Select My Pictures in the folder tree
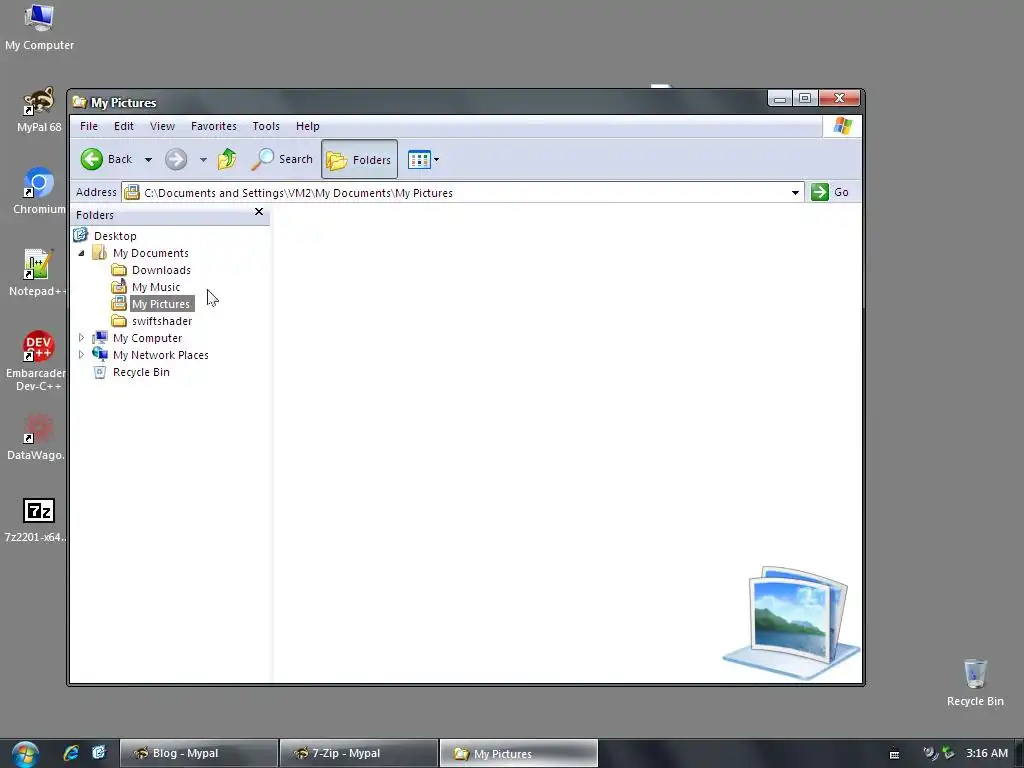This screenshot has width=1024, height=768. point(161,304)
